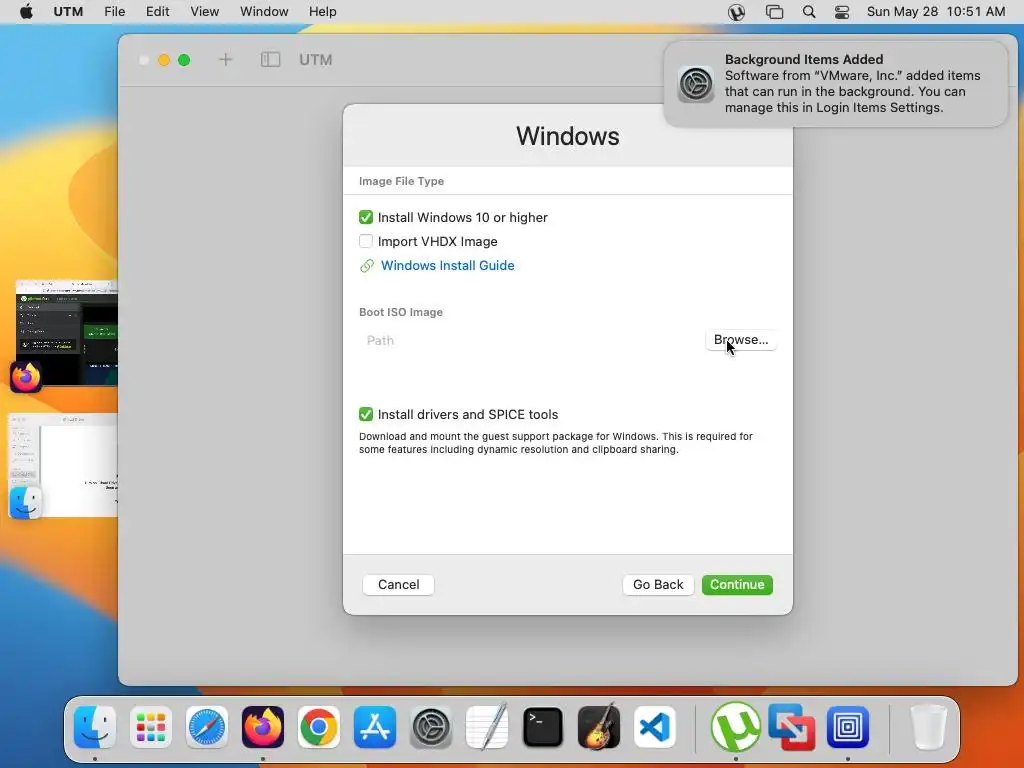Screen dimensions: 1024x768
Task: Open Stage Manager icon in menu bar
Action: click(x=774, y=12)
